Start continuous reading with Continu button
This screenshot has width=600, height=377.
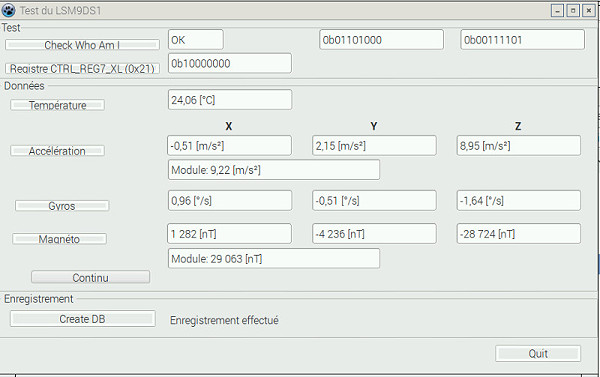[90, 277]
